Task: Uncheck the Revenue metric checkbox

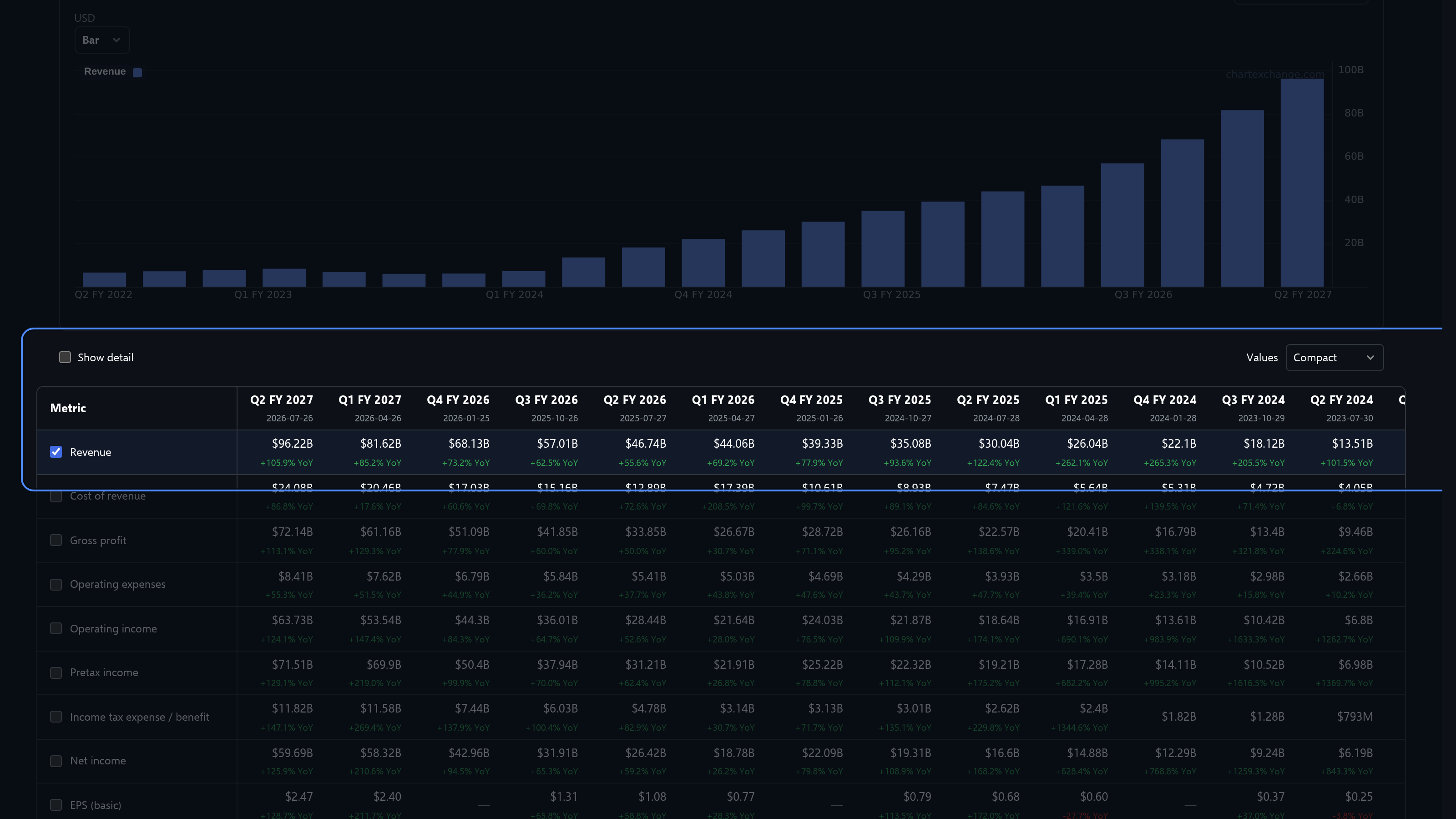Action: click(x=56, y=452)
